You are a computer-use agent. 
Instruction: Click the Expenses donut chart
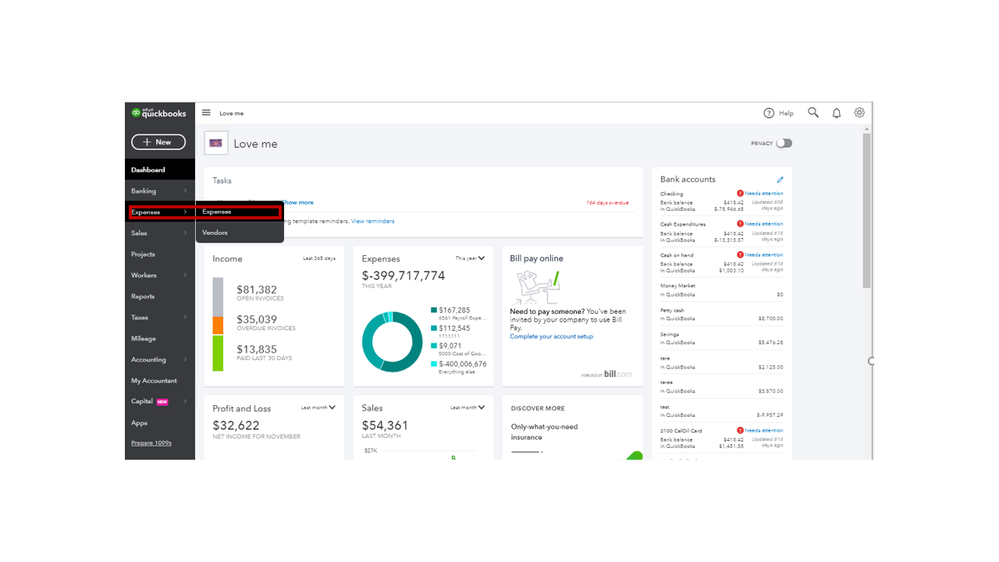(x=392, y=342)
